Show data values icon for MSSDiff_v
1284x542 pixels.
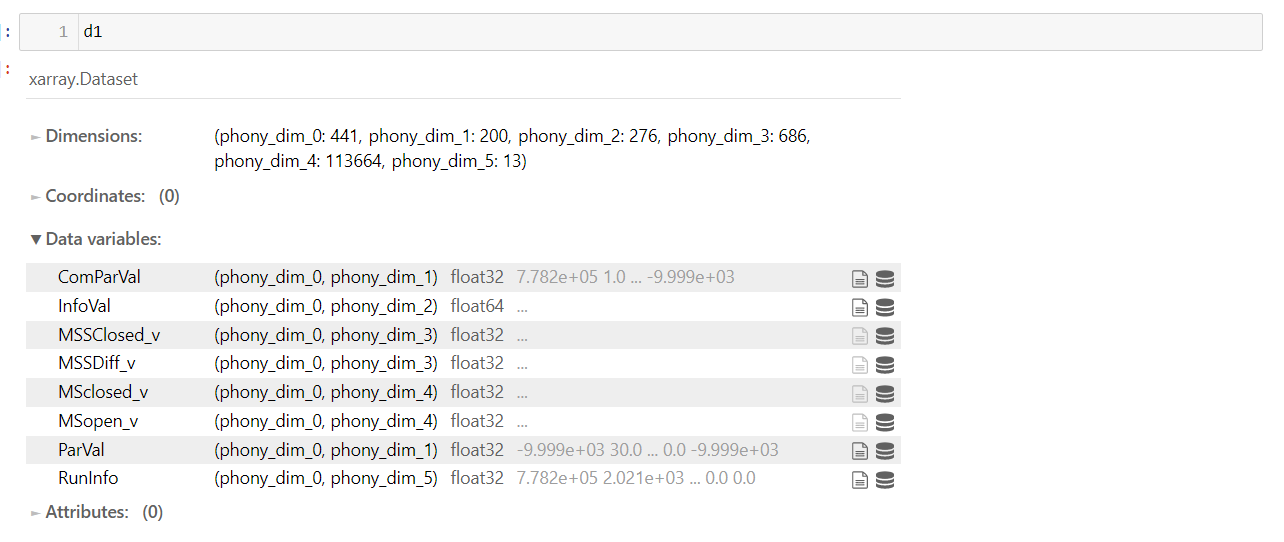(x=885, y=364)
